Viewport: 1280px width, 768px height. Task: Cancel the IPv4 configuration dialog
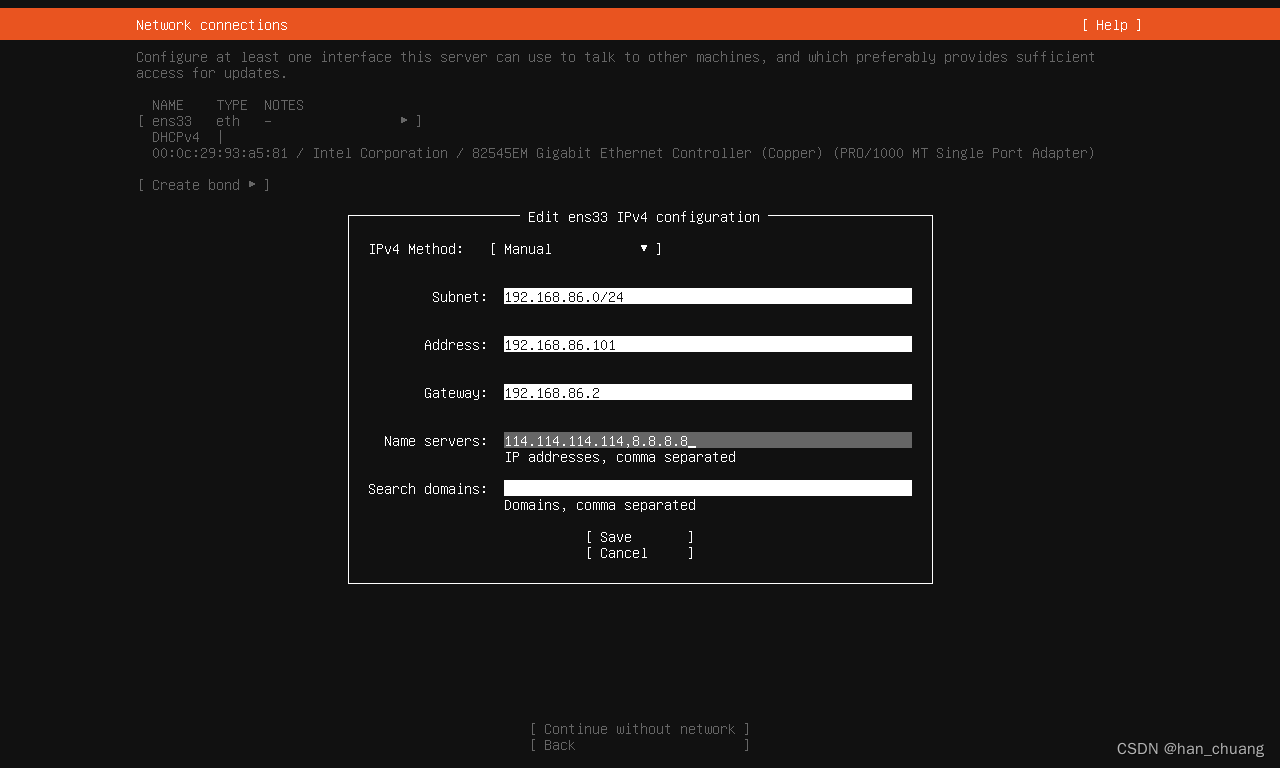coord(640,553)
